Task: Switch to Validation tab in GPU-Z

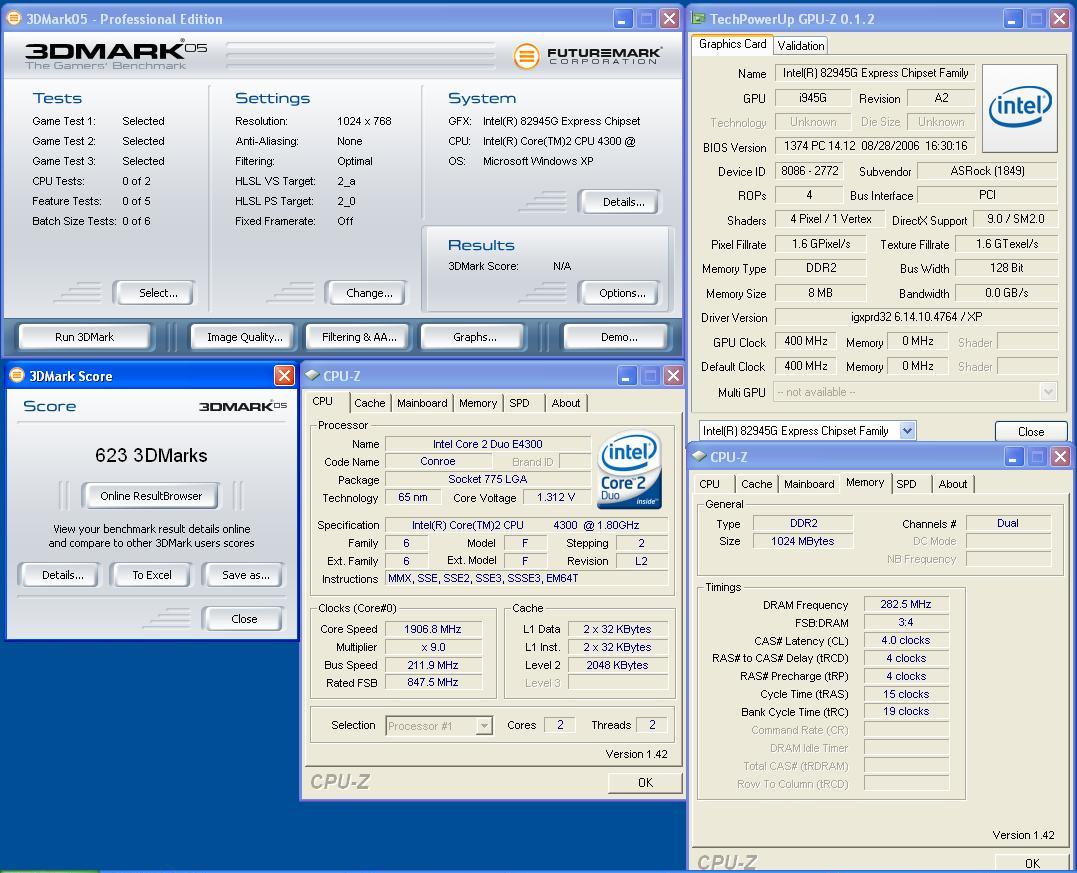Action: click(x=801, y=45)
